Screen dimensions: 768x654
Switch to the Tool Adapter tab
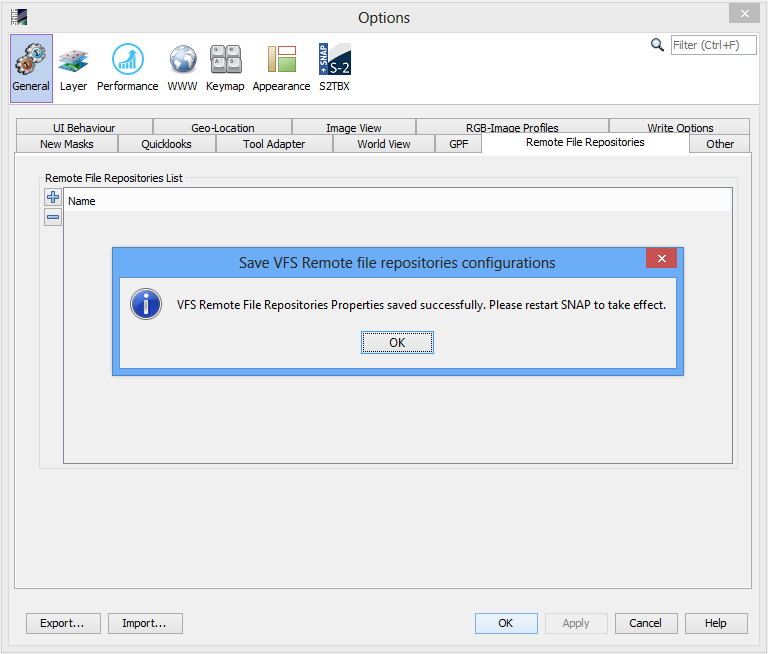pyautogui.click(x=274, y=144)
